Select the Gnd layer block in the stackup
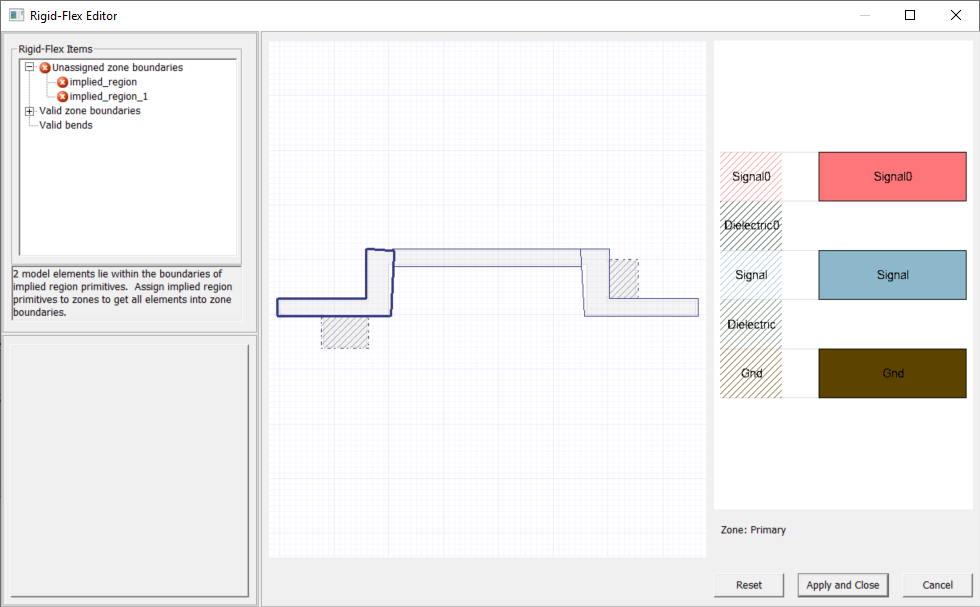 click(891, 373)
